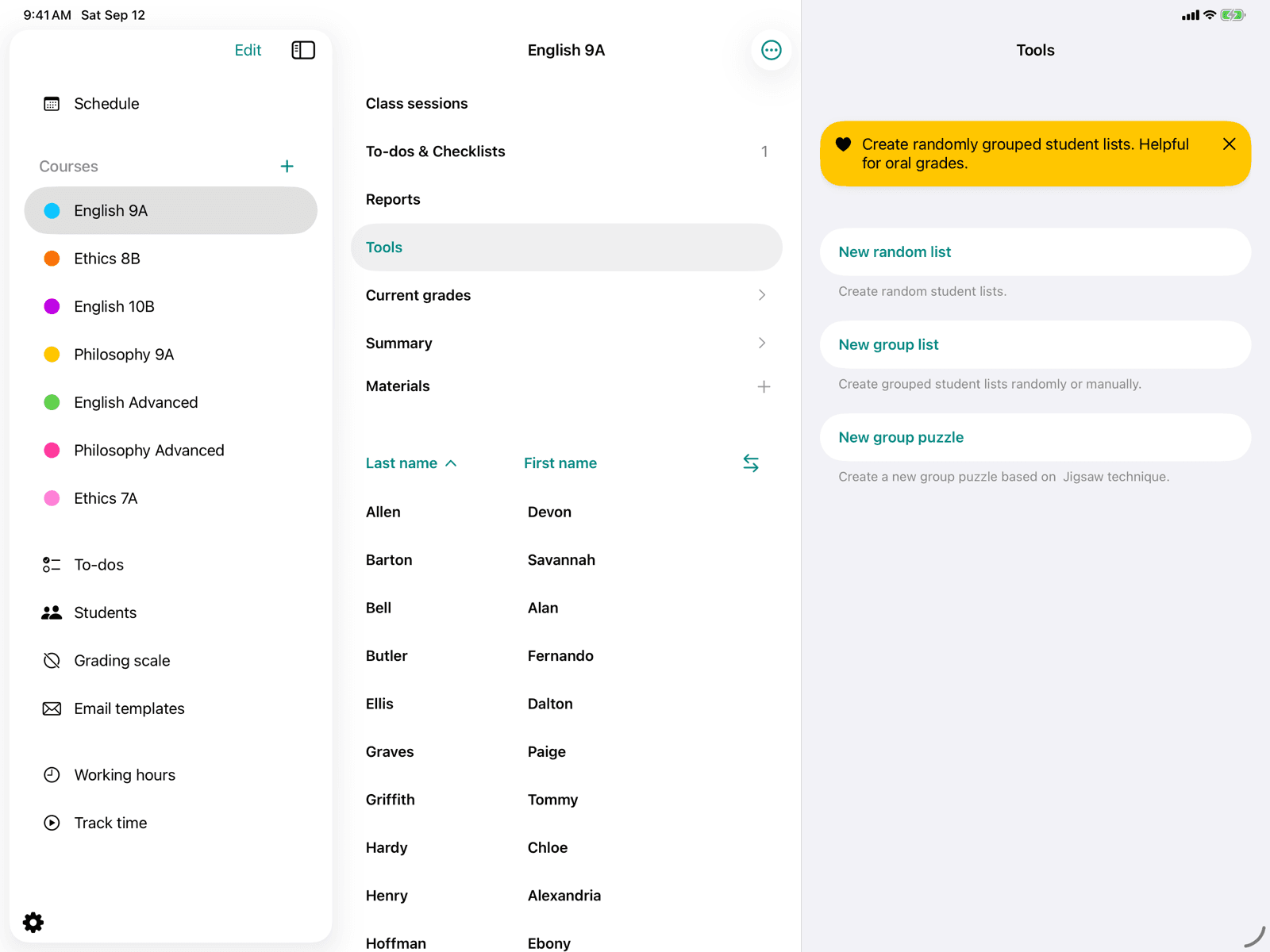
Task: Select Philosophy 9A course
Action: pos(171,355)
